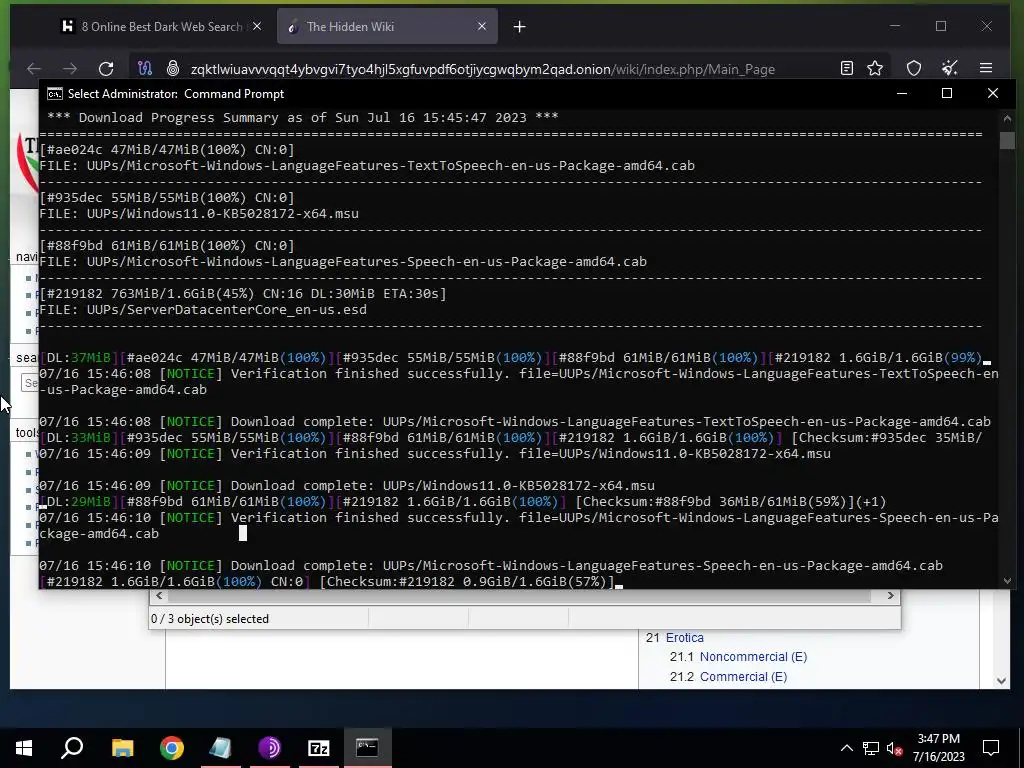The height and width of the screenshot is (768, 1024).
Task: Click the #219182 763MiB/1.6GiB(45%) progress line
Action: 243,293
